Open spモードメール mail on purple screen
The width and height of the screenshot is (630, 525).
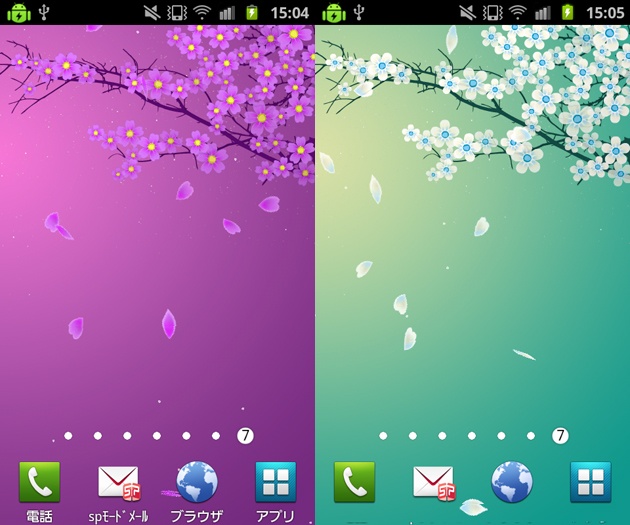click(118, 482)
